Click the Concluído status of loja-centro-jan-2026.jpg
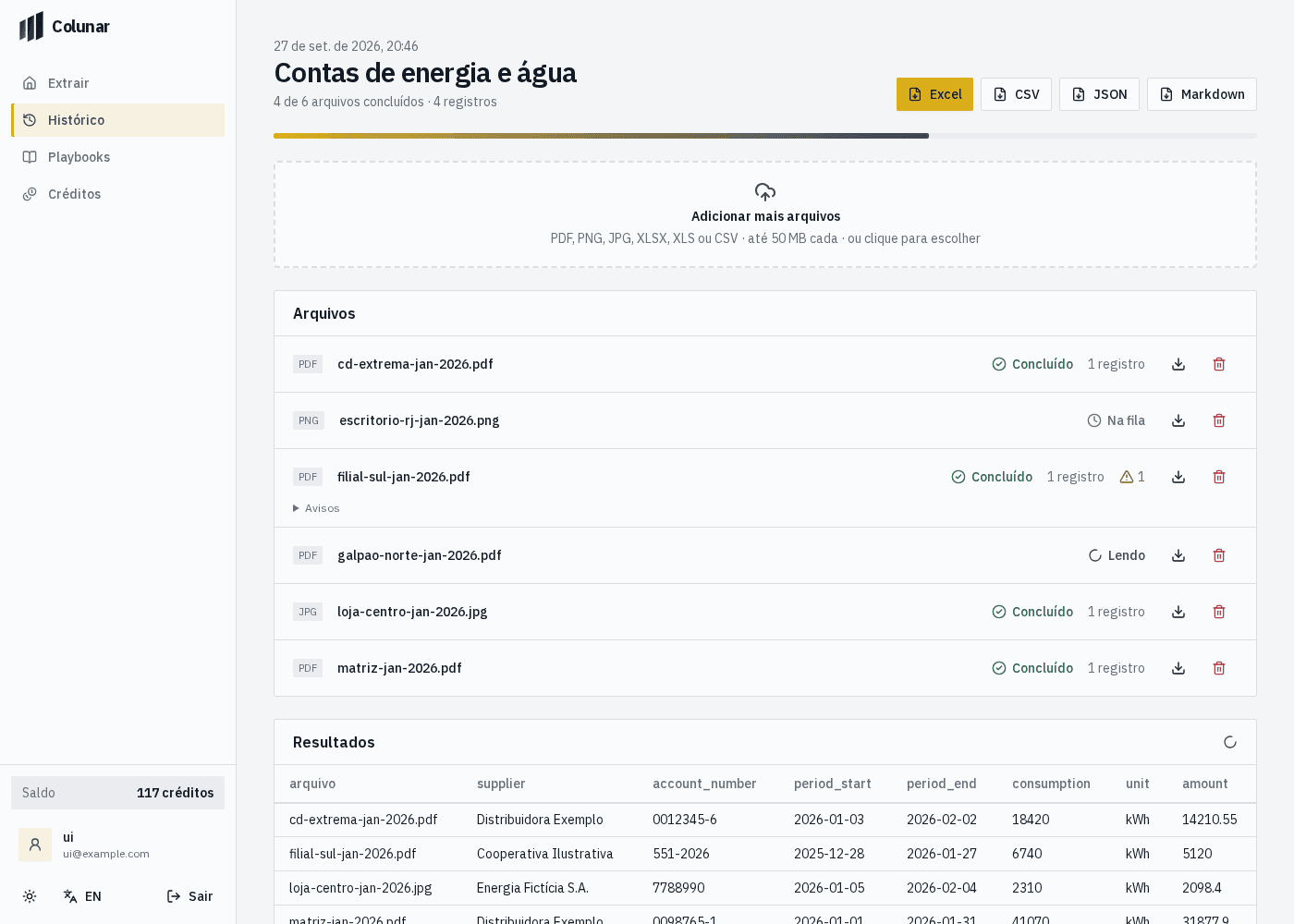 coord(1032,612)
